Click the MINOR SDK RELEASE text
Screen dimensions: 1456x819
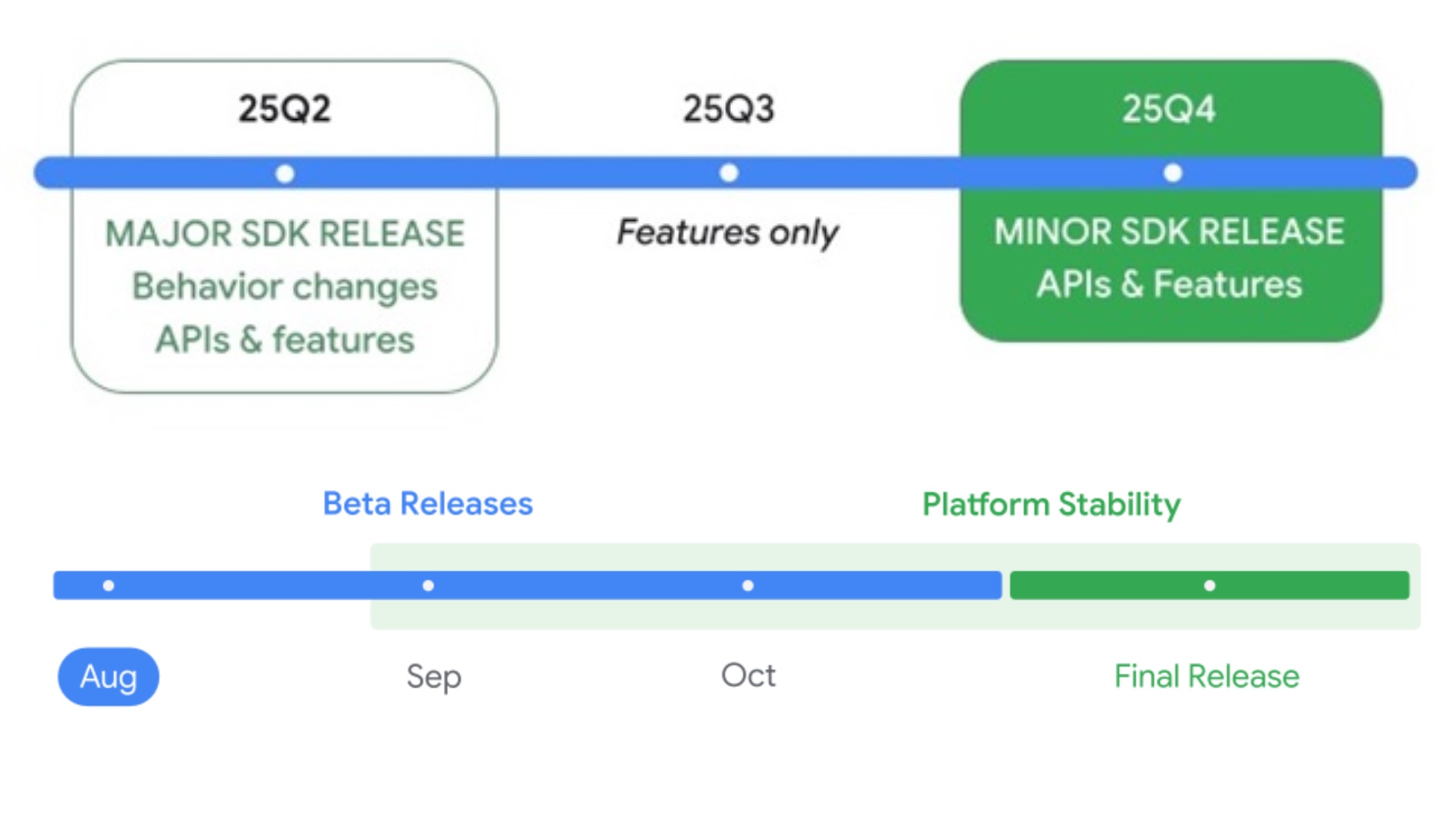click(1169, 231)
